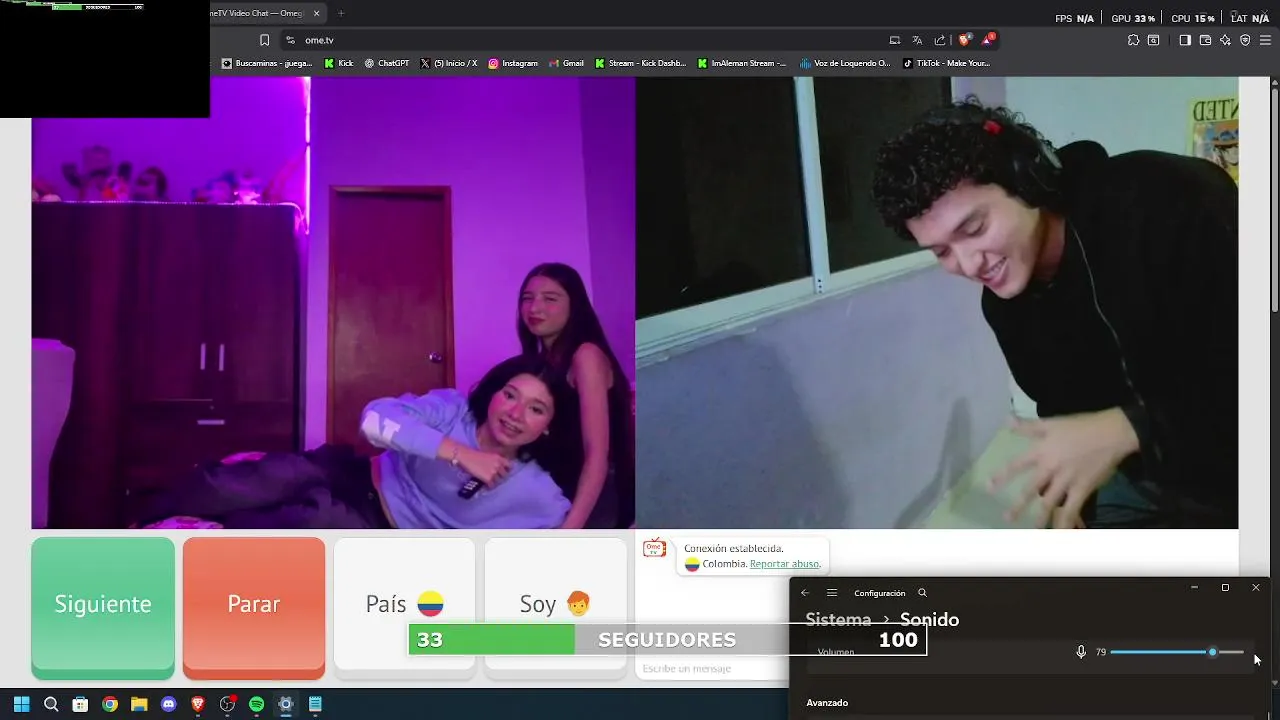The height and width of the screenshot is (720, 1280).
Task: Open the Brave Shields lion icon
Action: [964, 40]
